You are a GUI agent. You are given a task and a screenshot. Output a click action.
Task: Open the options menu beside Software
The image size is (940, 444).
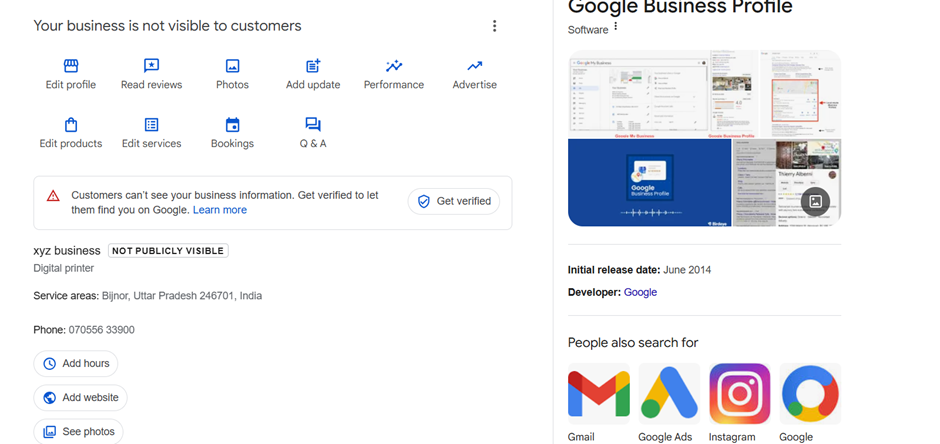[x=616, y=27]
